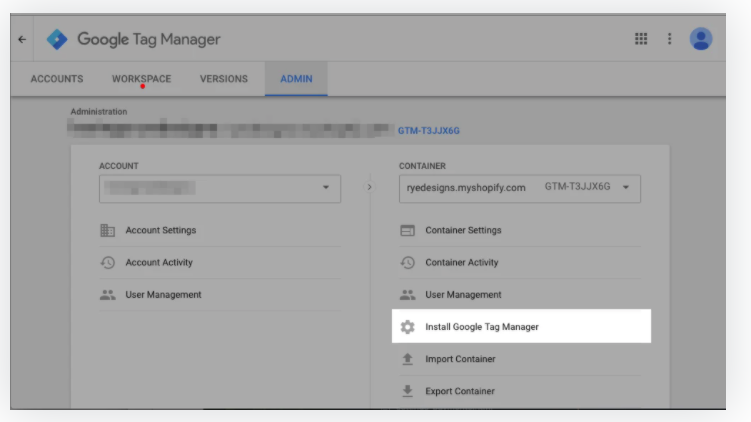The height and width of the screenshot is (422, 751).
Task: Switch to the Versions tab
Action: [224, 79]
